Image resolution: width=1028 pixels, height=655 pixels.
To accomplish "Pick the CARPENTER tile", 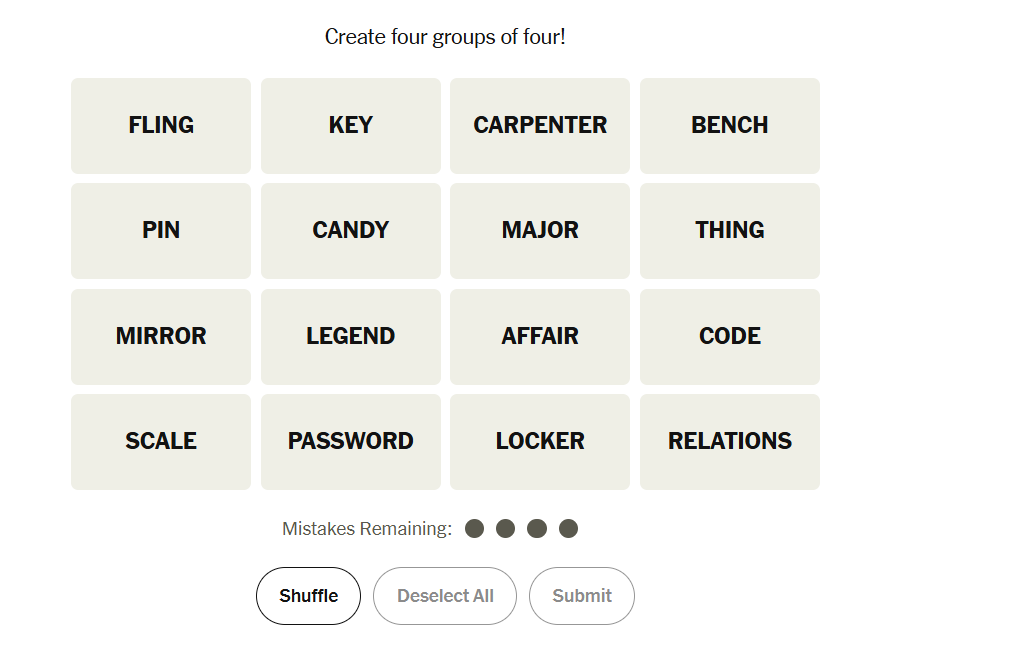I will click(x=540, y=126).
